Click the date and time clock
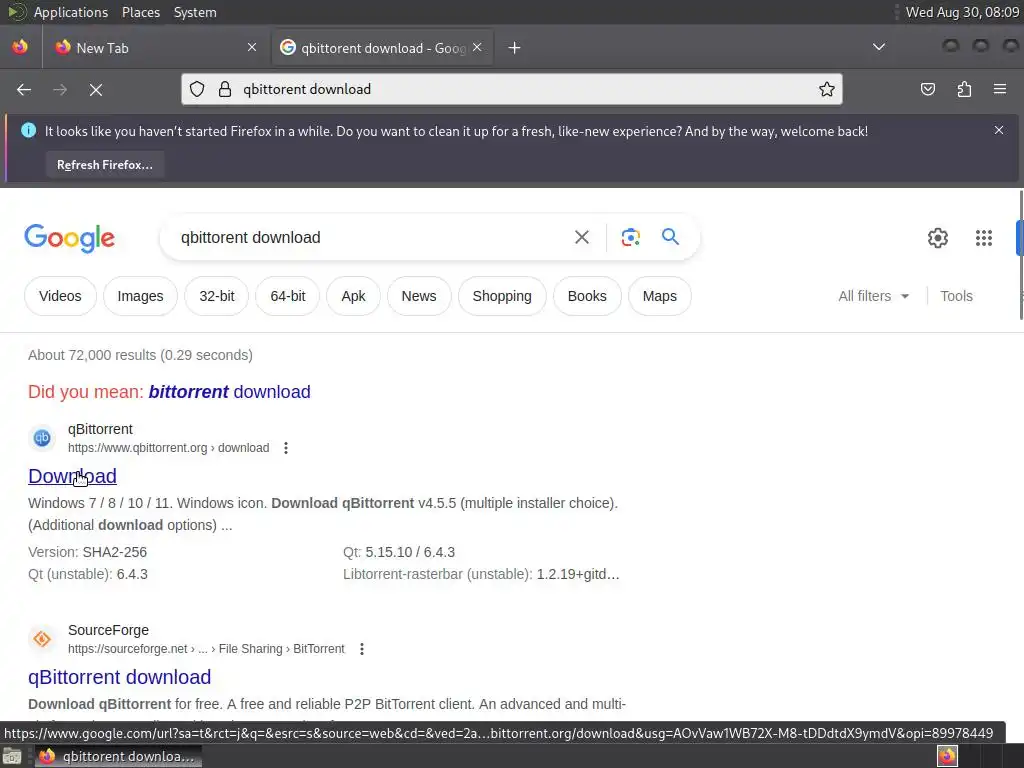1024x768 pixels. (962, 12)
